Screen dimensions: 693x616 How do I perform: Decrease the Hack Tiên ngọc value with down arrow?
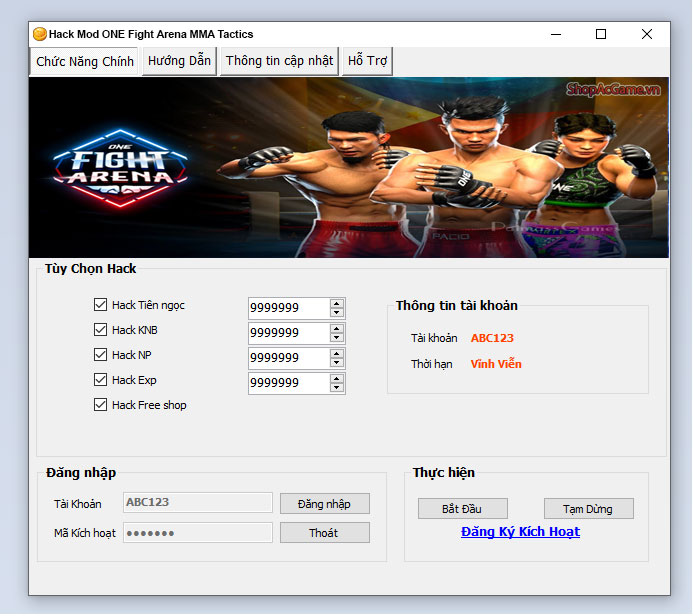[x=337, y=312]
